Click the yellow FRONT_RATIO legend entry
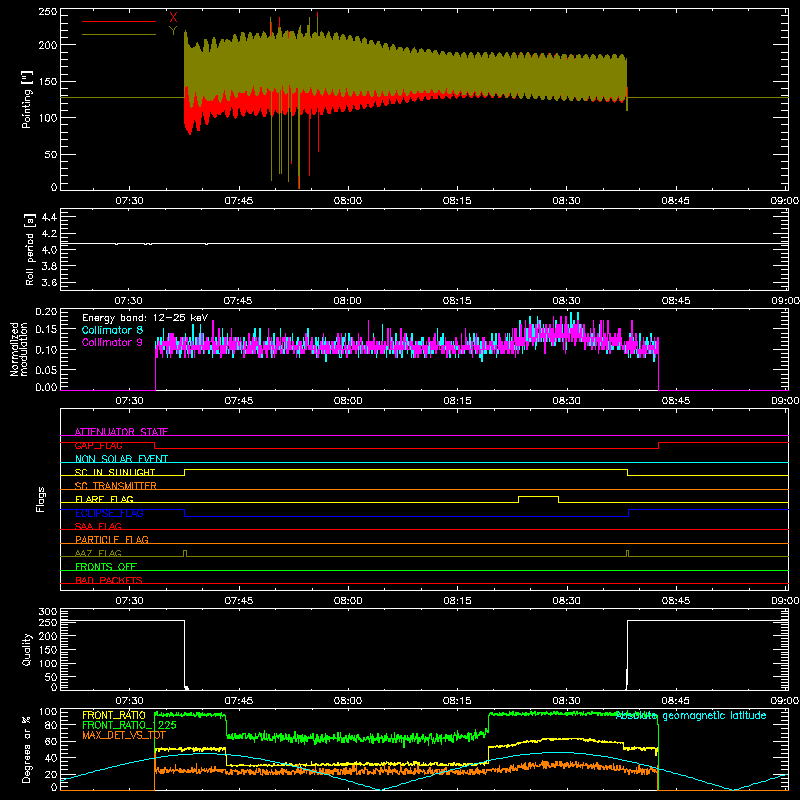The image size is (800, 800). (114, 715)
